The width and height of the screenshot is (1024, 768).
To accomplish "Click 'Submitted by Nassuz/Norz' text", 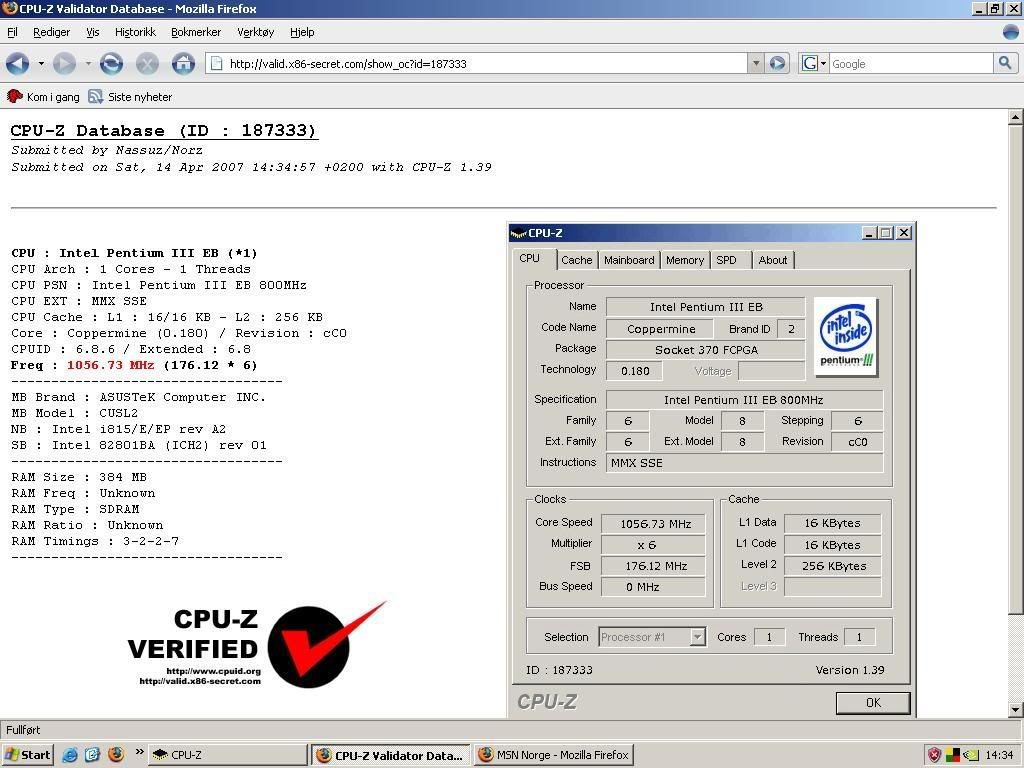I will [107, 150].
